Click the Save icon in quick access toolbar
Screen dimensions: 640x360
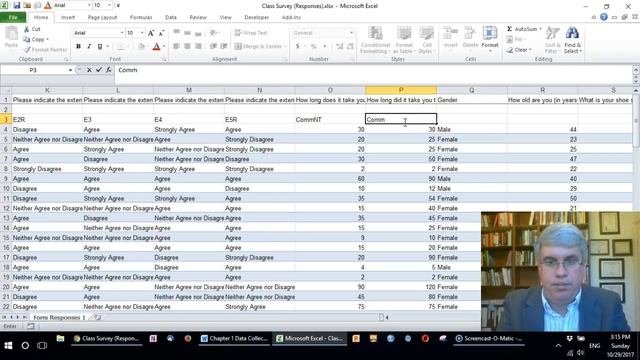click(17, 5)
